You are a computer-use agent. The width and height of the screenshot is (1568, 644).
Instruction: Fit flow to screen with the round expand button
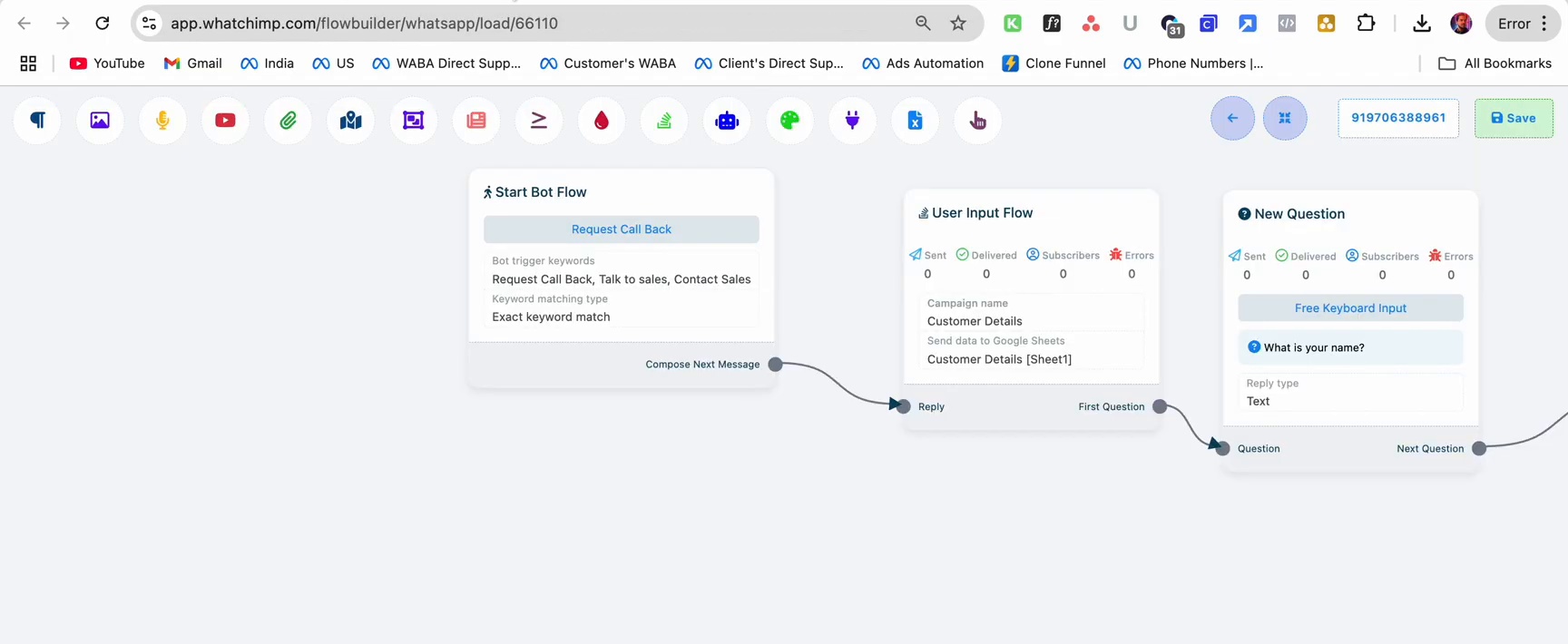[x=1285, y=118]
